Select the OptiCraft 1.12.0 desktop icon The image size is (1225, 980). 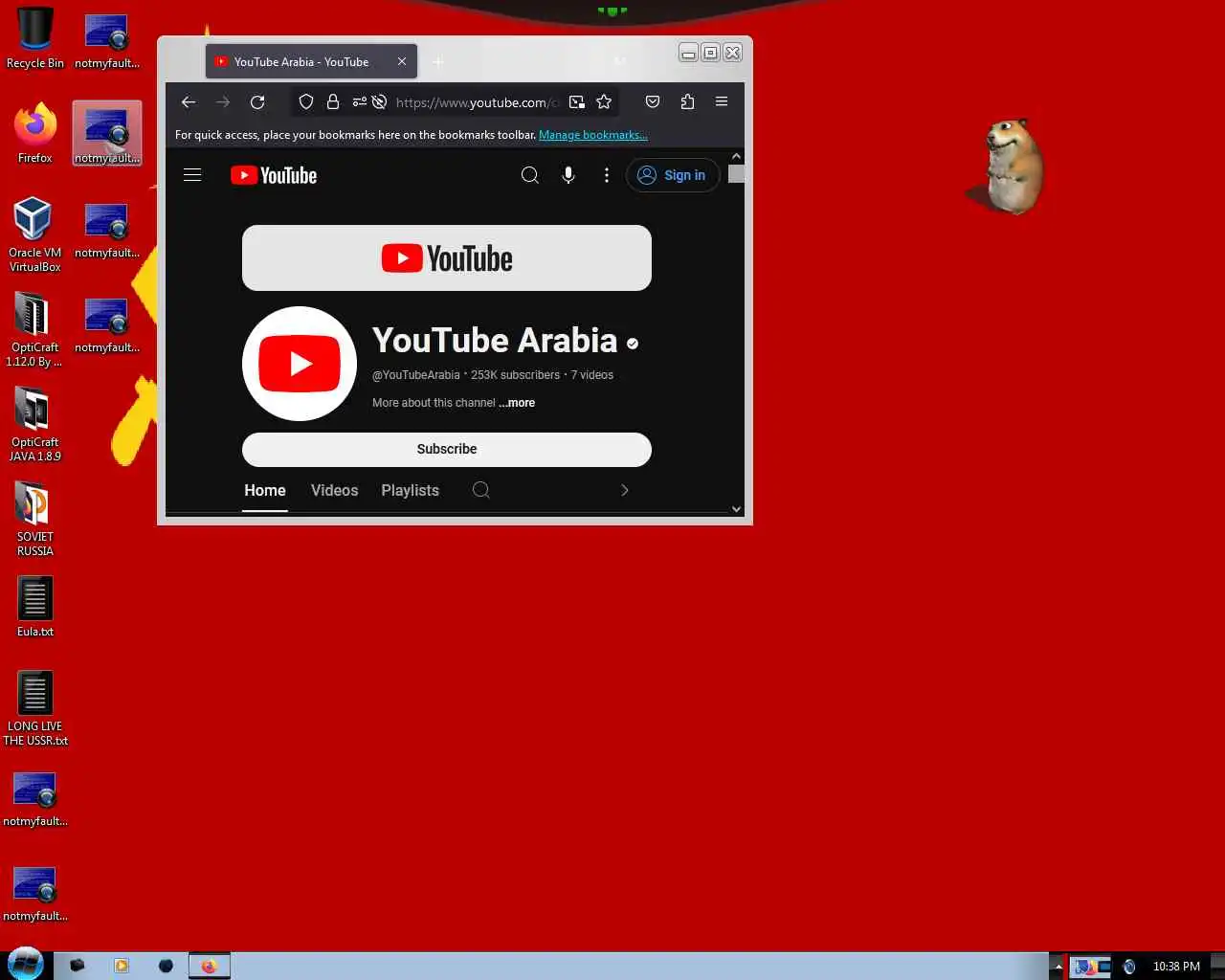(33, 329)
